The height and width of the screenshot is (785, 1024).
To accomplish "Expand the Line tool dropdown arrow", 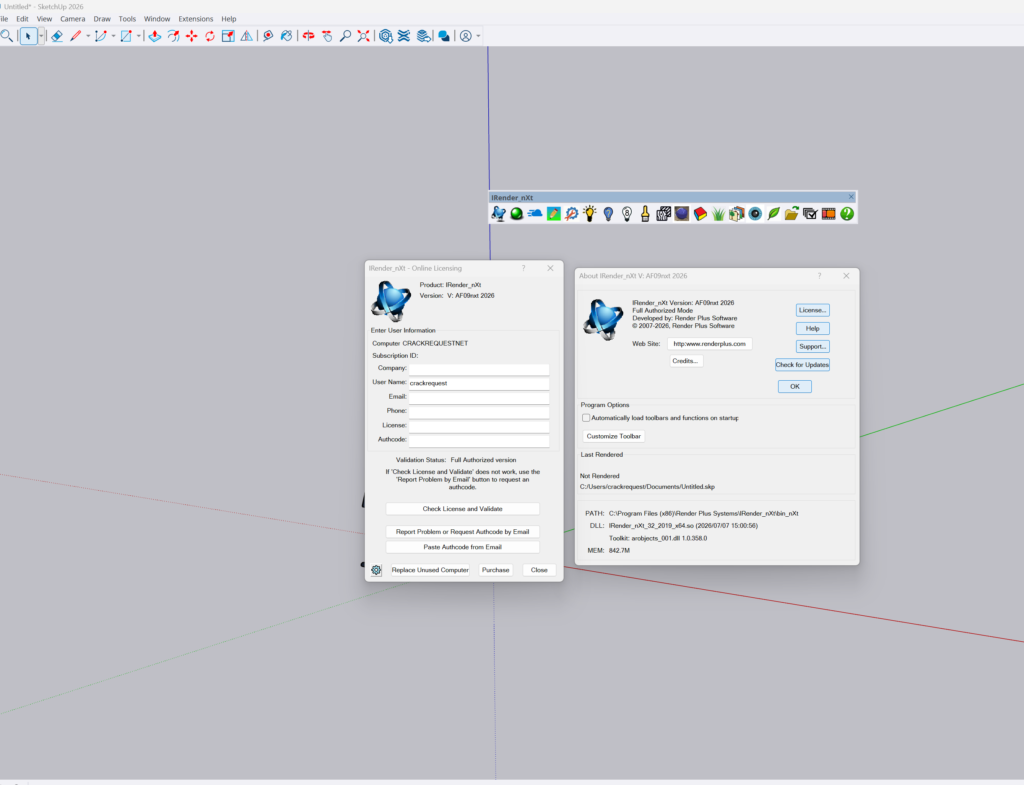I will point(88,36).
